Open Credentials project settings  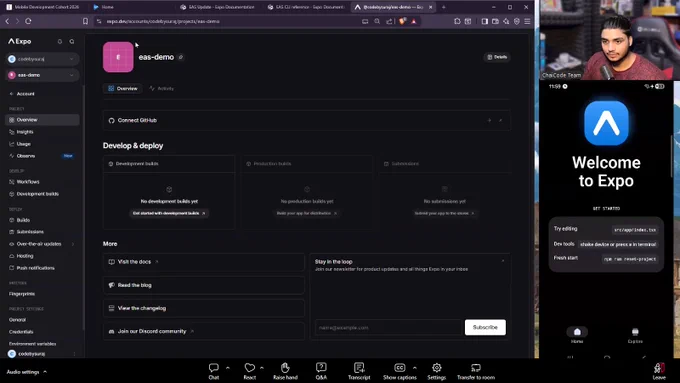point(21,332)
